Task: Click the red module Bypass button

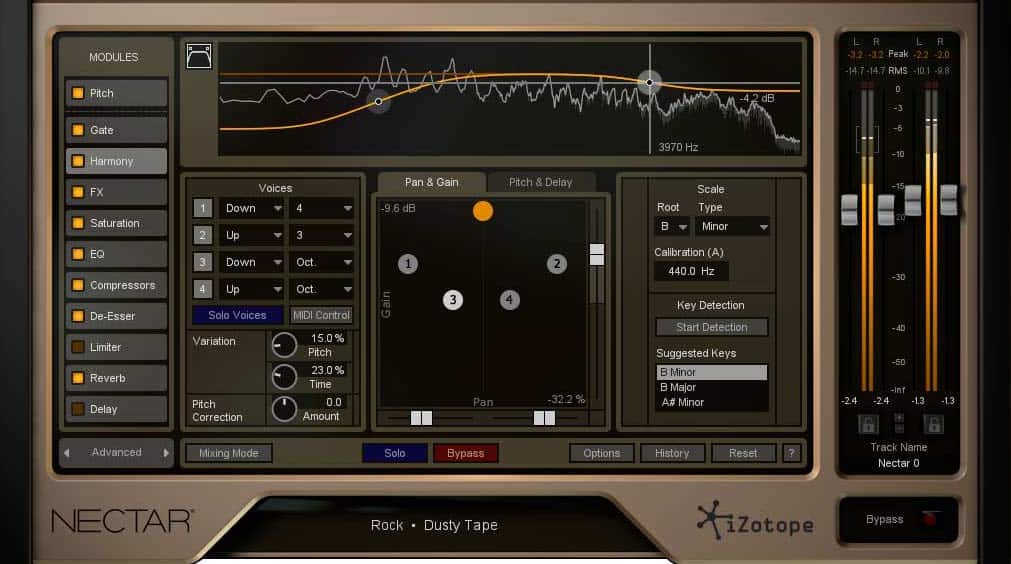Action: tap(466, 453)
